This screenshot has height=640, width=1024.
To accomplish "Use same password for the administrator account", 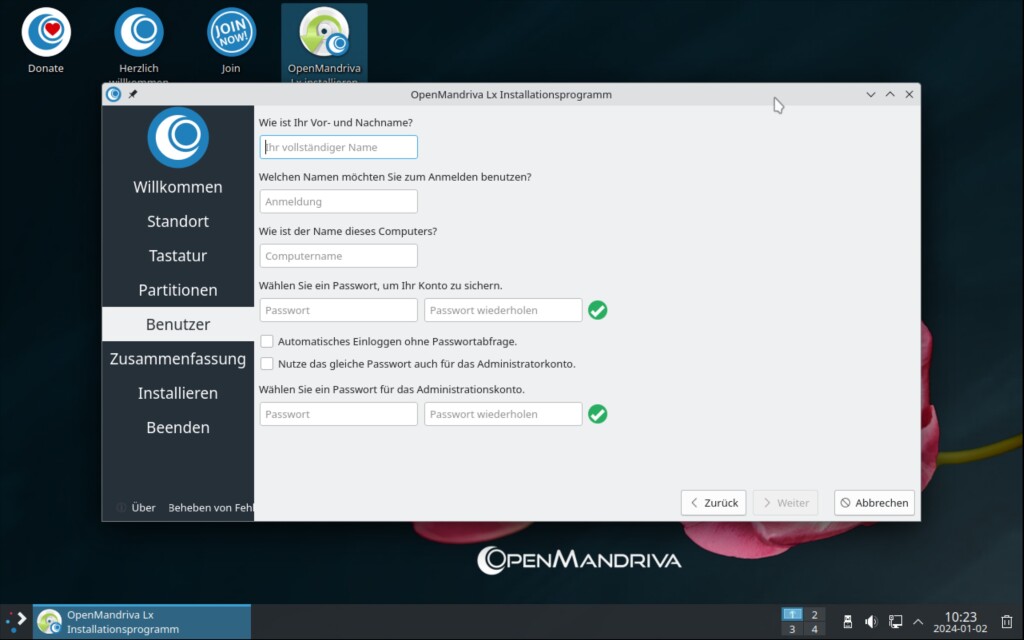I will tap(266, 364).
